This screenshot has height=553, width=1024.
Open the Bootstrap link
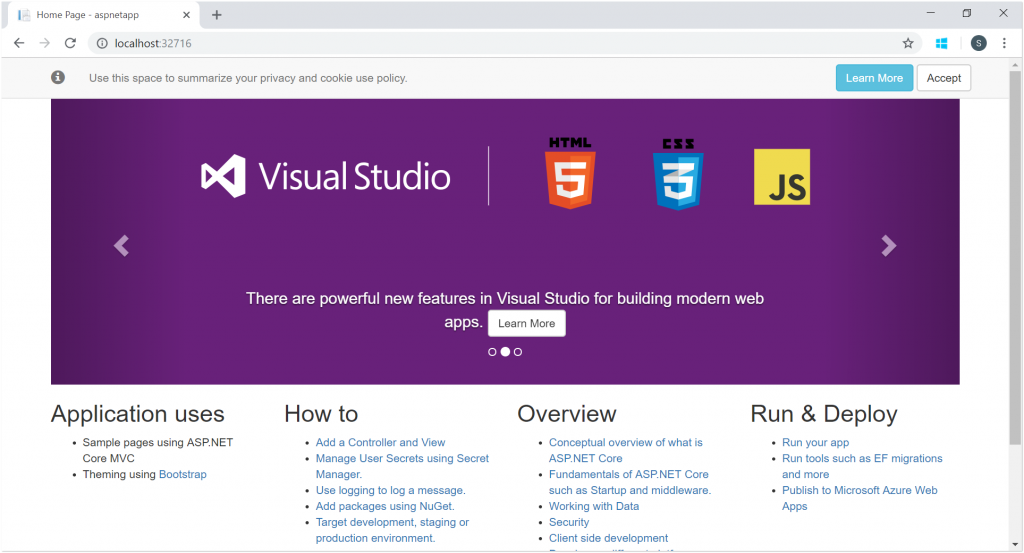pyautogui.click(x=183, y=474)
